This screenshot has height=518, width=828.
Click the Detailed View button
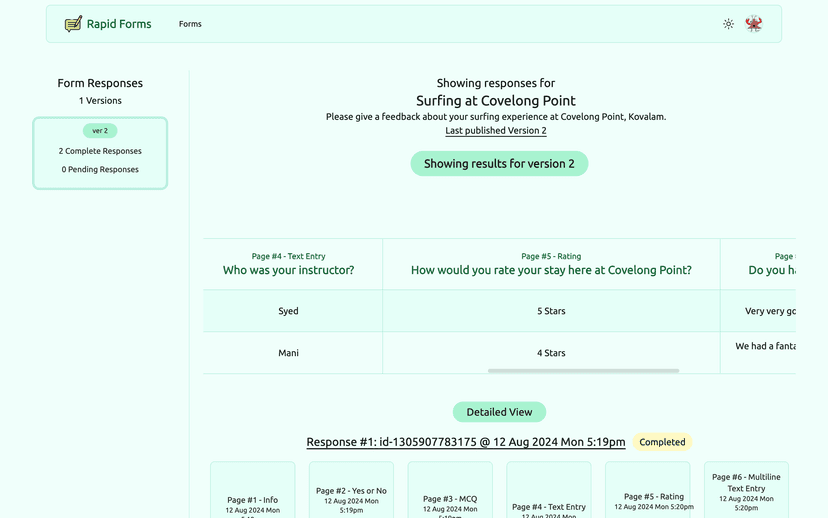click(499, 412)
